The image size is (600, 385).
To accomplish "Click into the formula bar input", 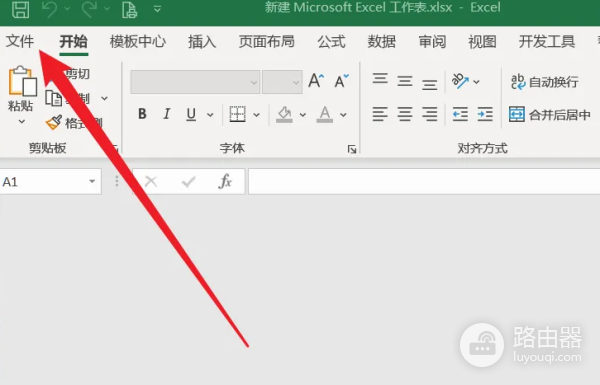I will click(424, 181).
